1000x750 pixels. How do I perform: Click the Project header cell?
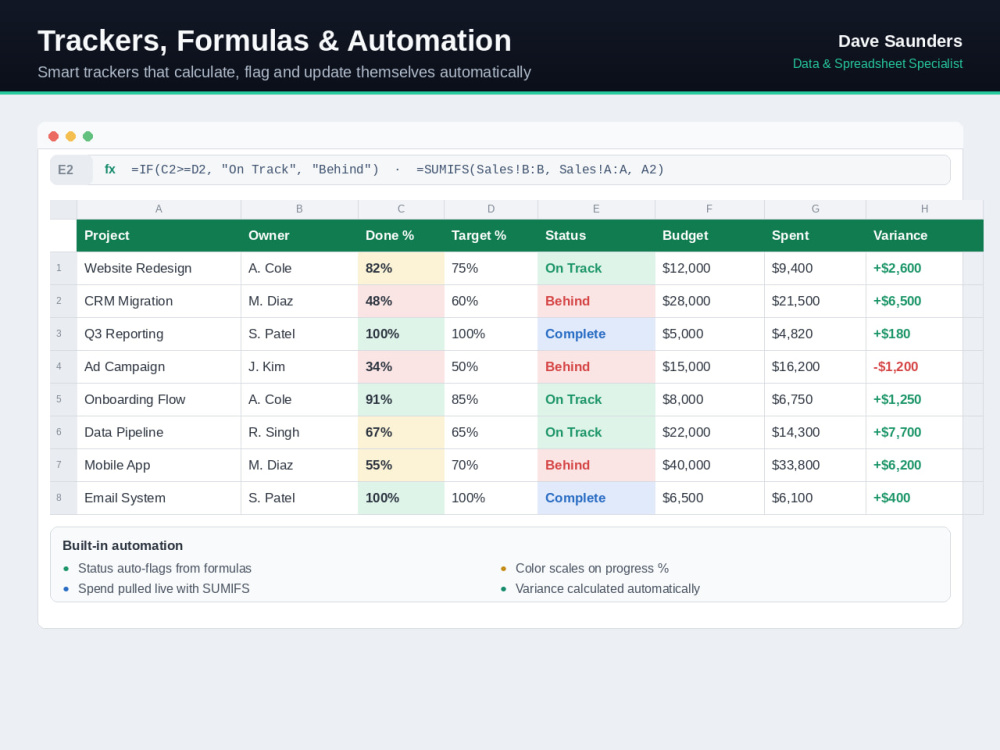159,235
